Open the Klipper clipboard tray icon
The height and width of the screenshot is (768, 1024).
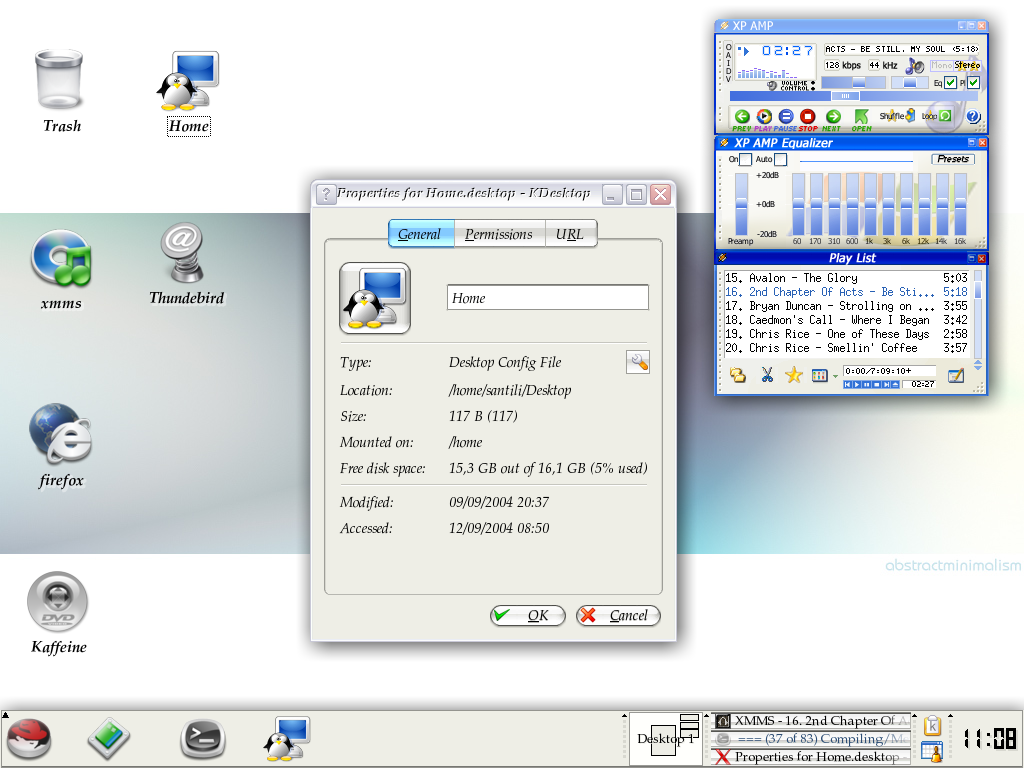(x=932, y=726)
